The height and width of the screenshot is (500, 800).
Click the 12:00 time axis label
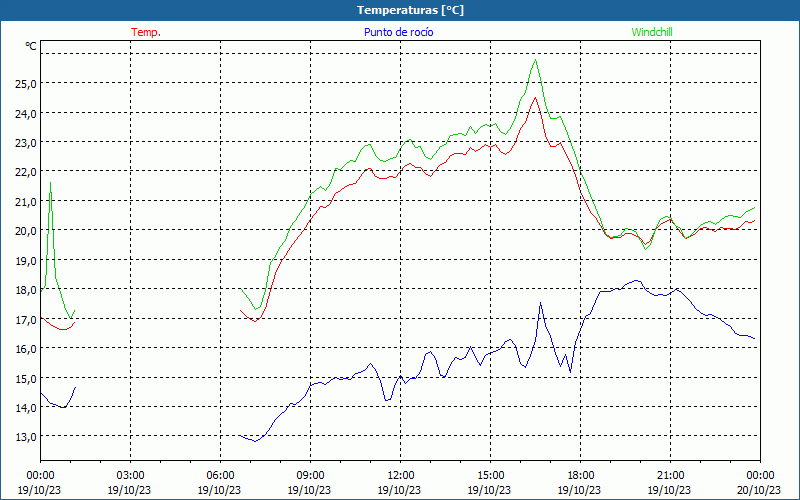point(401,476)
